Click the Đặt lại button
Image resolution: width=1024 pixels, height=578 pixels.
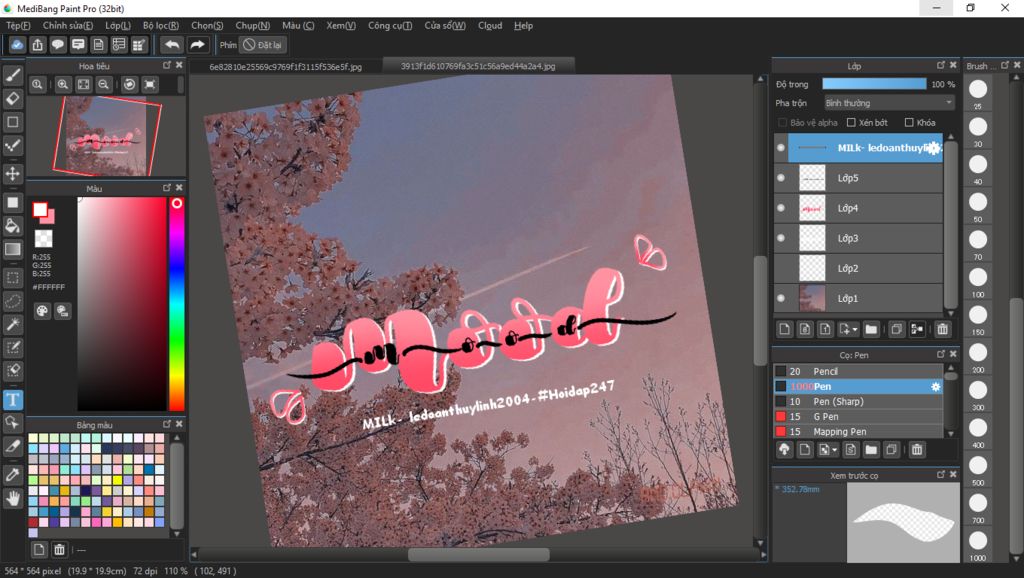tap(263, 45)
